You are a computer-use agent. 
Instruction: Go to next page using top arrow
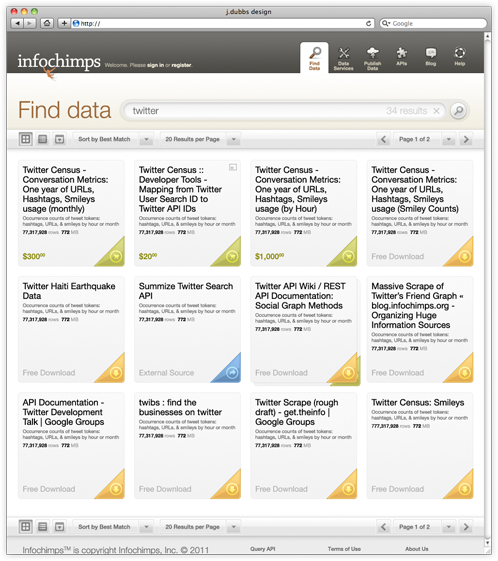466,139
